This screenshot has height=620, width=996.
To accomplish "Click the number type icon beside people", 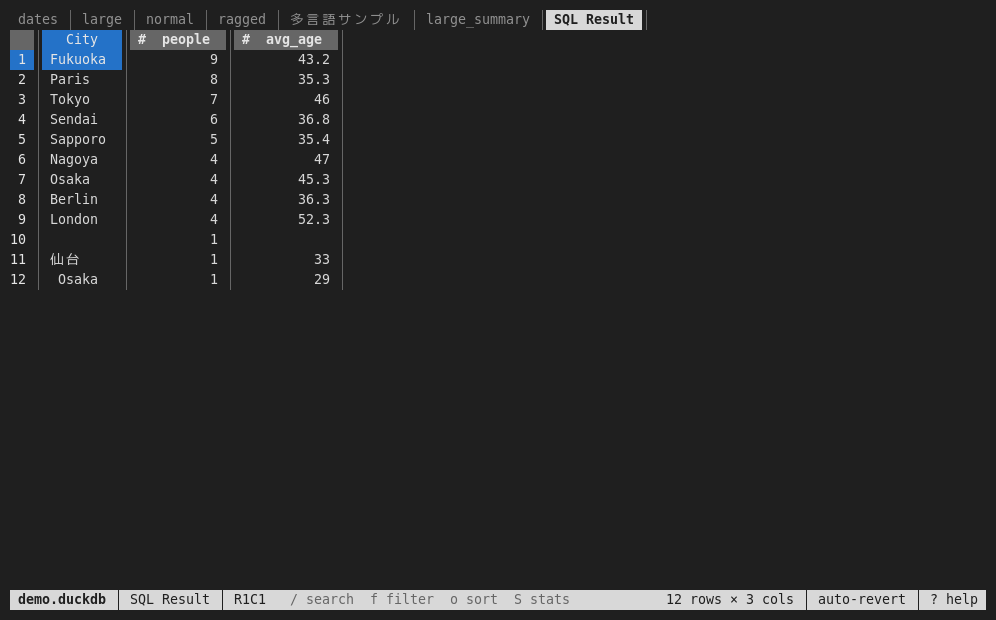I will pos(142,39).
